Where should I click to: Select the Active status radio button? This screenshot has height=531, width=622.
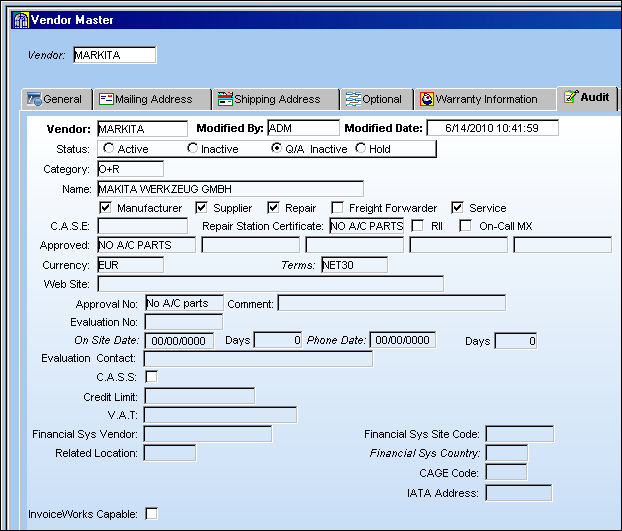pyautogui.click(x=108, y=148)
